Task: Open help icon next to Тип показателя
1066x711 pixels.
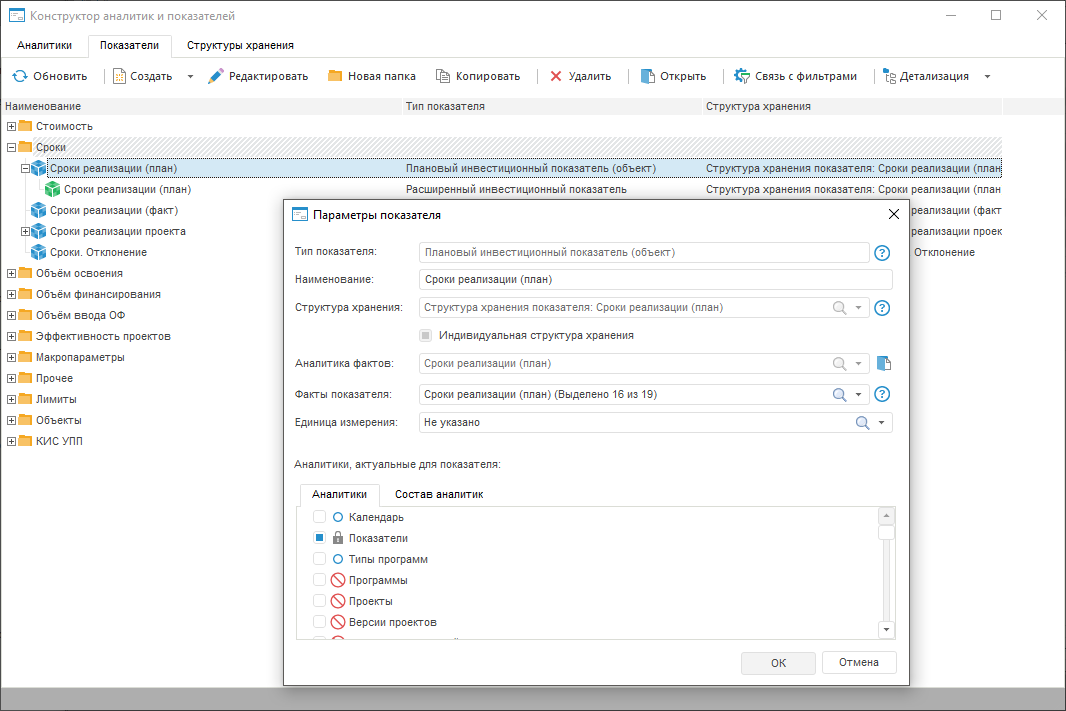Action: [x=882, y=253]
